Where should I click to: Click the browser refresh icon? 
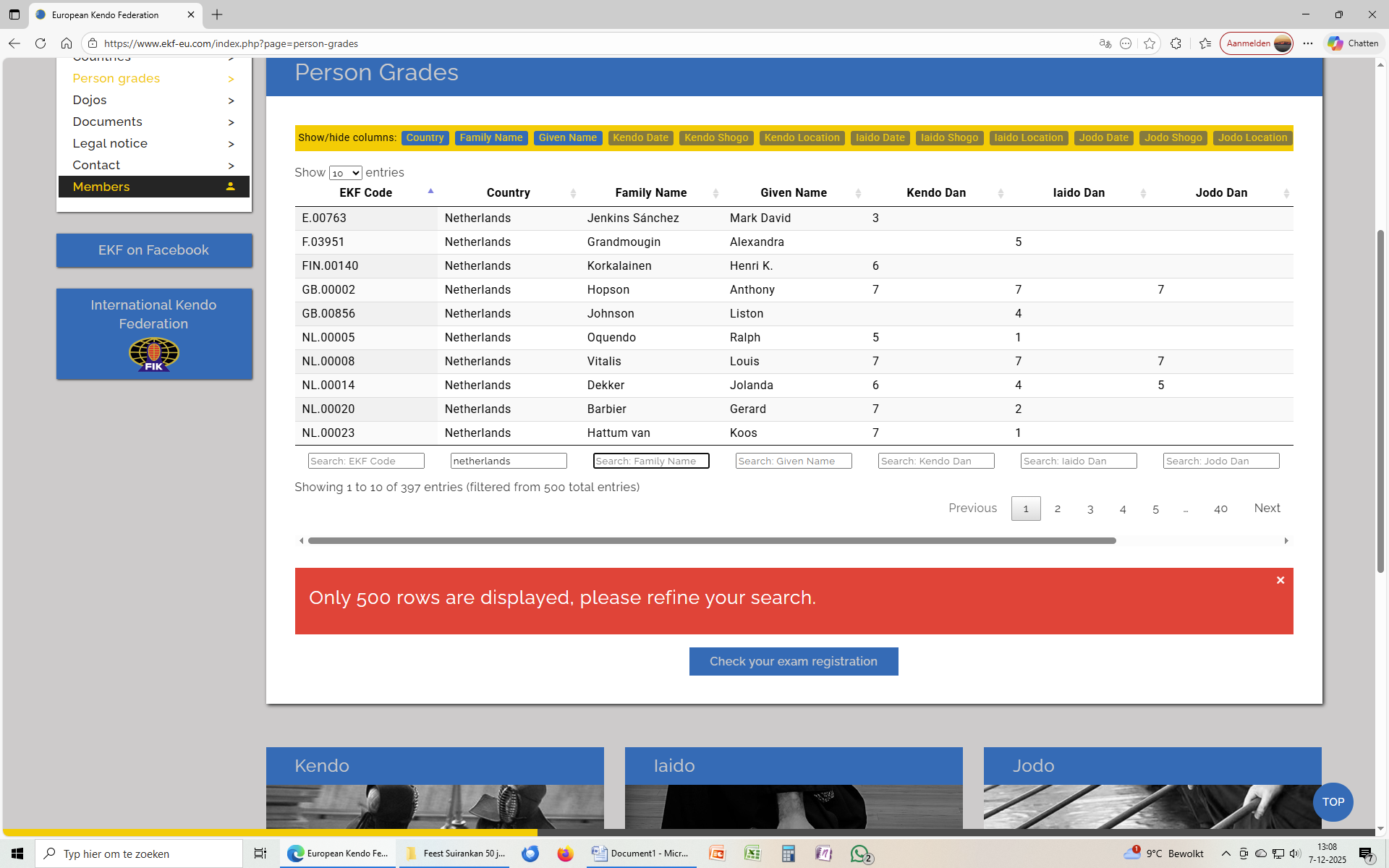[41, 43]
